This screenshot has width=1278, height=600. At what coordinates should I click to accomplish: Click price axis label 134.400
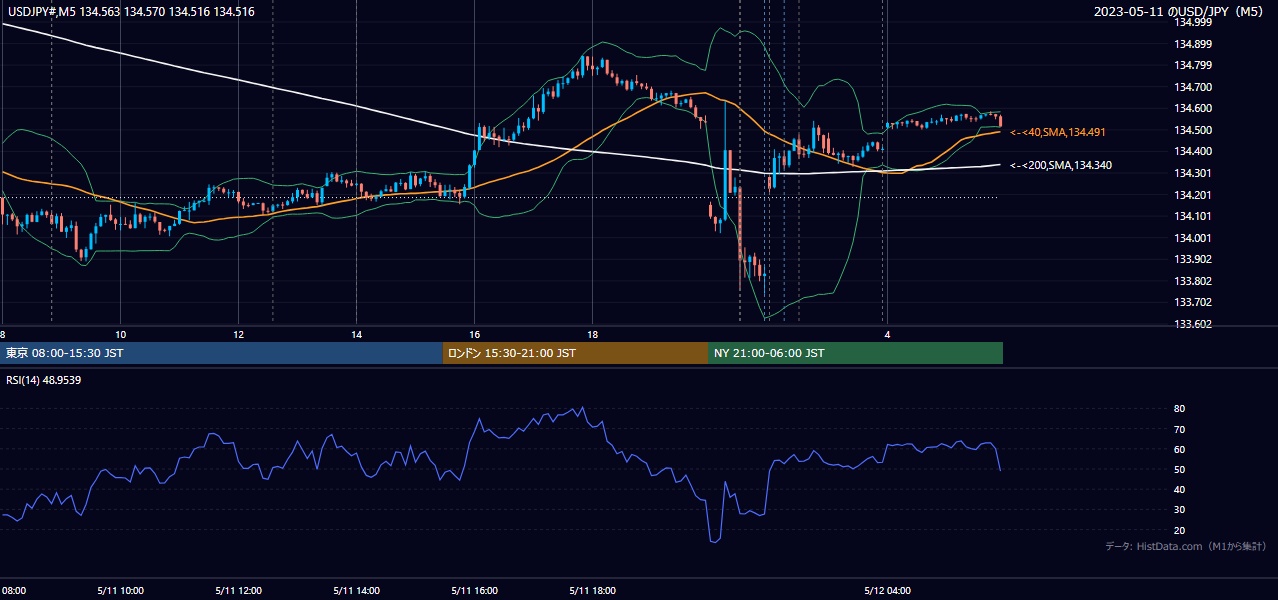tap(1191, 151)
